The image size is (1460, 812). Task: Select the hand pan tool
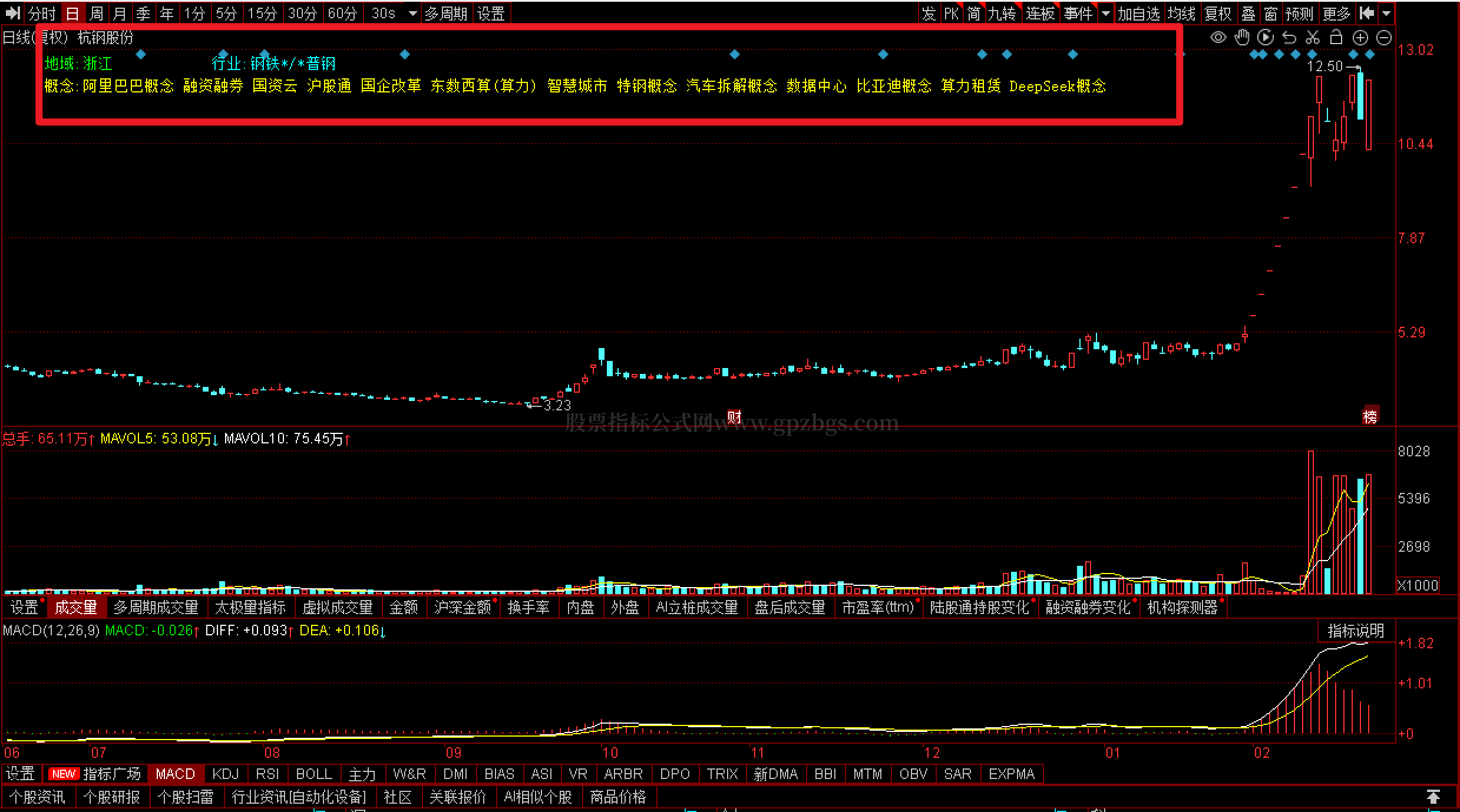1242,38
